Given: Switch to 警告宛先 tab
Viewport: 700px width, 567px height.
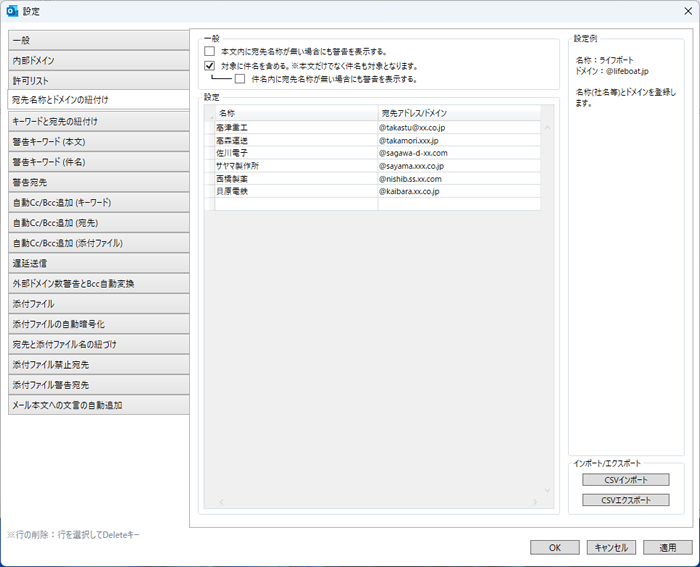Looking at the screenshot, I should point(99,182).
